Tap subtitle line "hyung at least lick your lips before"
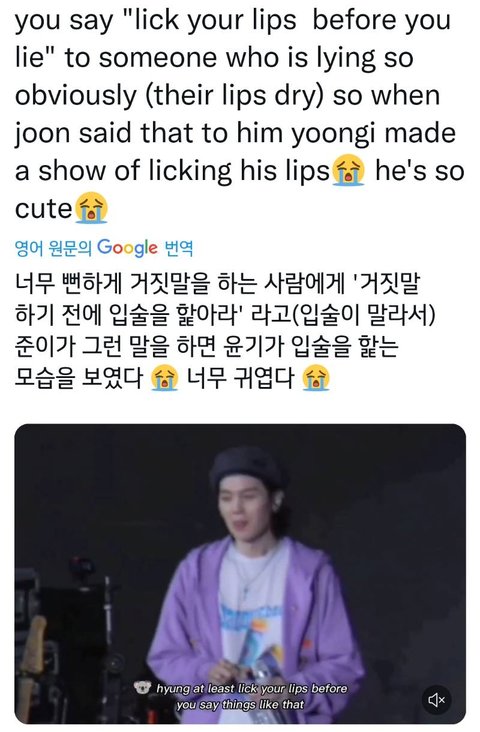This screenshot has height=732, width=480. coord(252,688)
